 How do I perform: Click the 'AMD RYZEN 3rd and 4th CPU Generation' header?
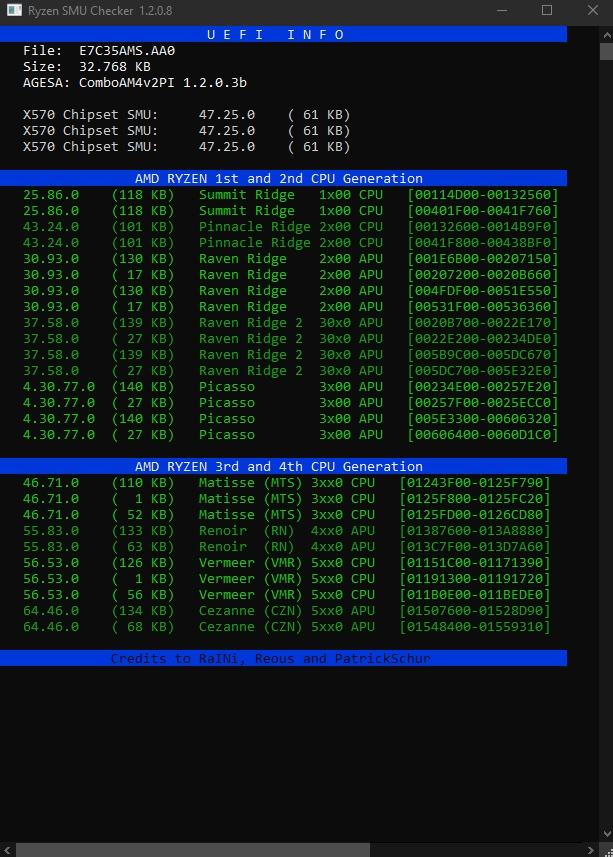pos(279,467)
